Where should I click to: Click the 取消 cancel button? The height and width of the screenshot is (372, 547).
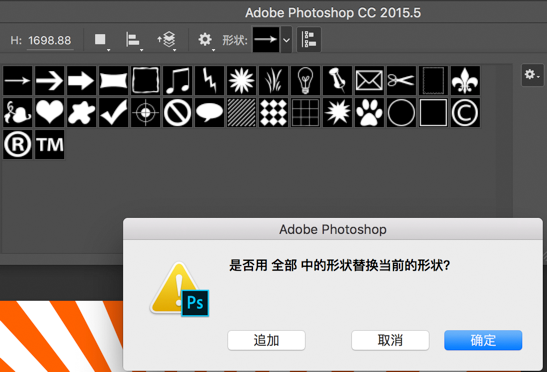(390, 340)
